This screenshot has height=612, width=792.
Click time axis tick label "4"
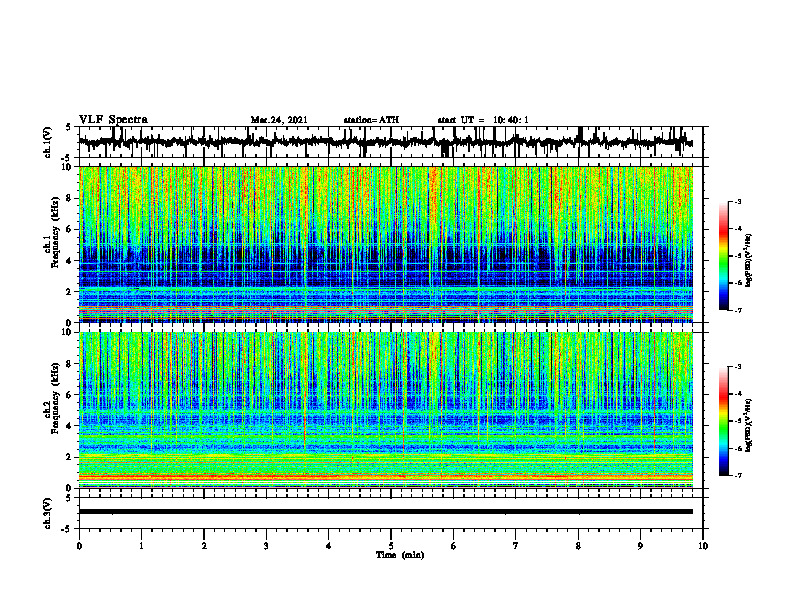pos(329,546)
